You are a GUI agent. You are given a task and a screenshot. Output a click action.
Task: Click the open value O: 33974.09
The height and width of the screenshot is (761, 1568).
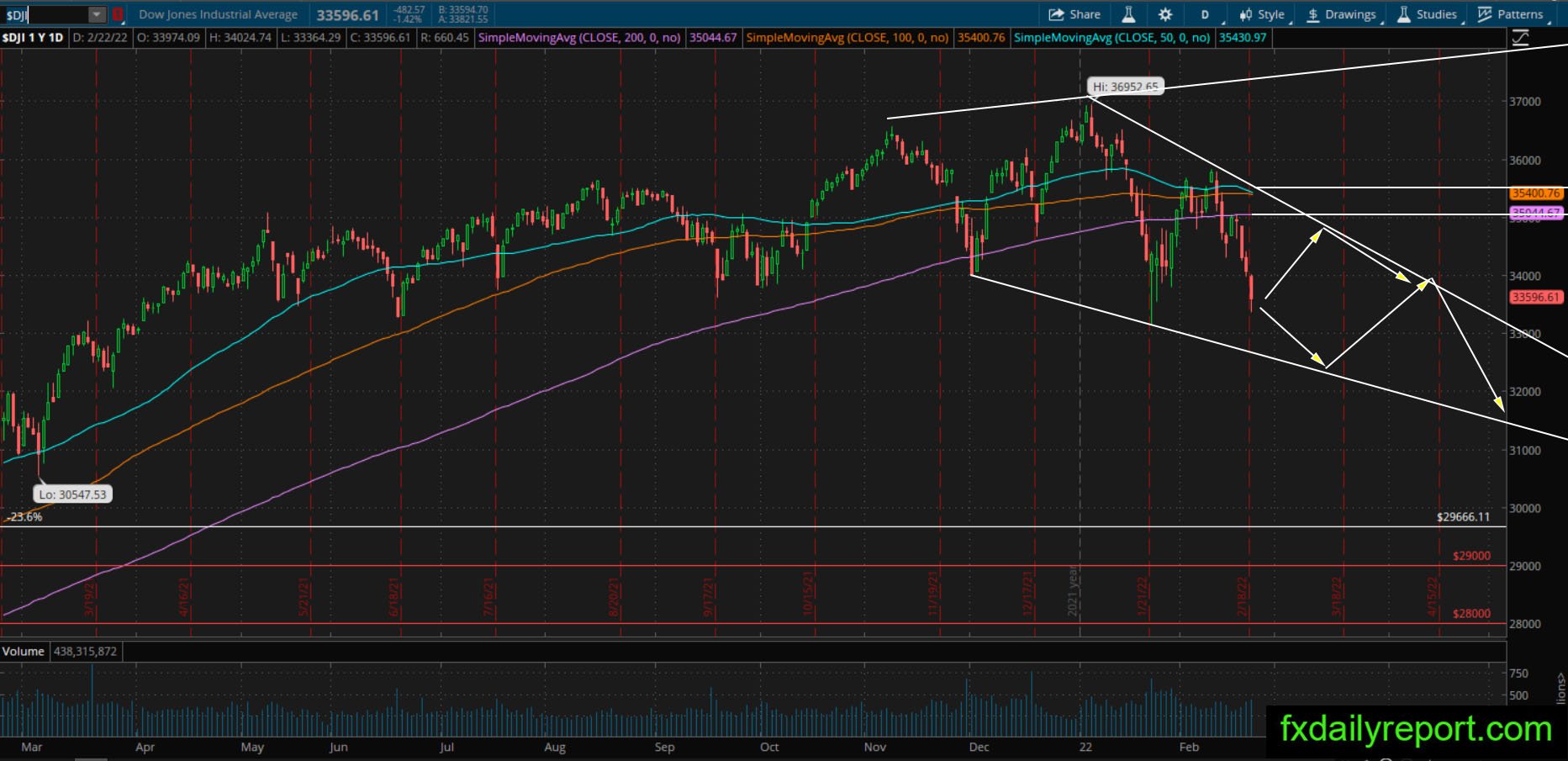pos(167,38)
